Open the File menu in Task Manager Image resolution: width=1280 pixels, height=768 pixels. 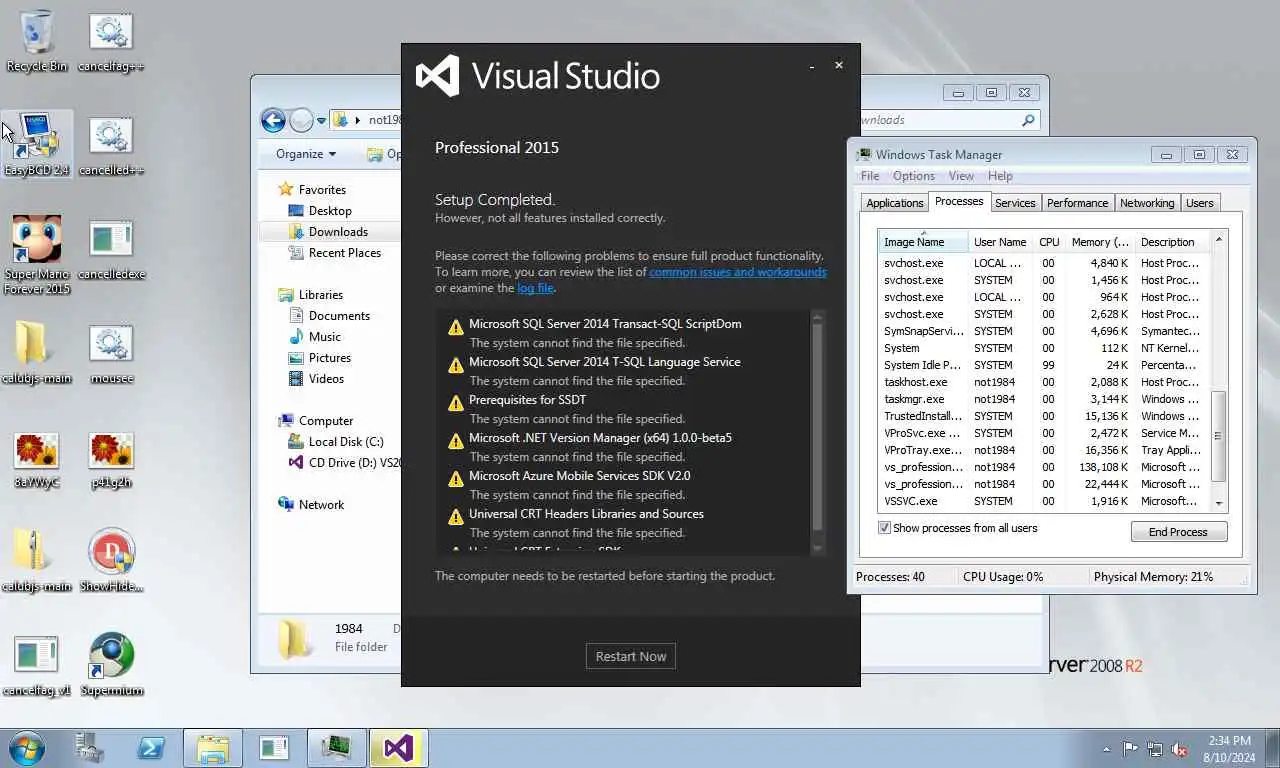pyautogui.click(x=870, y=176)
